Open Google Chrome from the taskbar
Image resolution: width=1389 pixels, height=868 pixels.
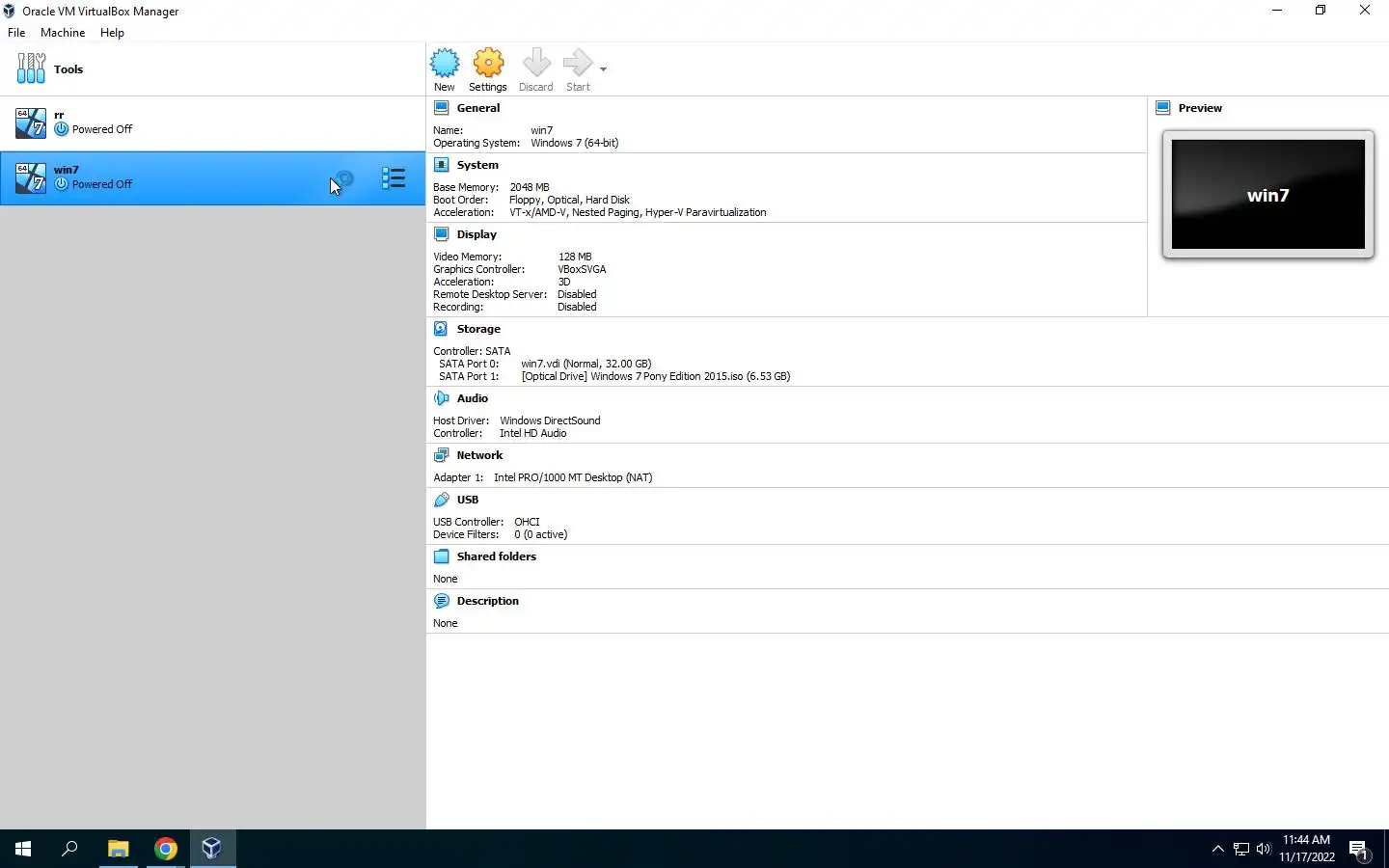tap(166, 849)
